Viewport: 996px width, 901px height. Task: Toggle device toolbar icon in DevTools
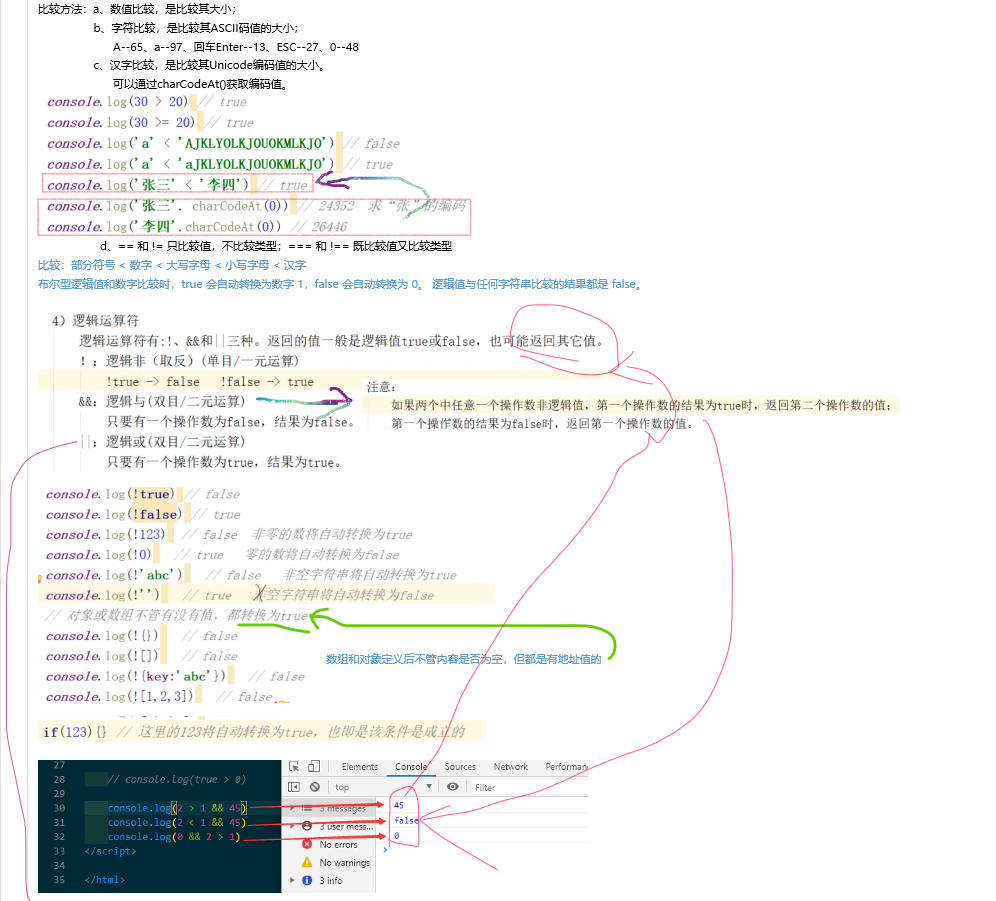[314, 766]
